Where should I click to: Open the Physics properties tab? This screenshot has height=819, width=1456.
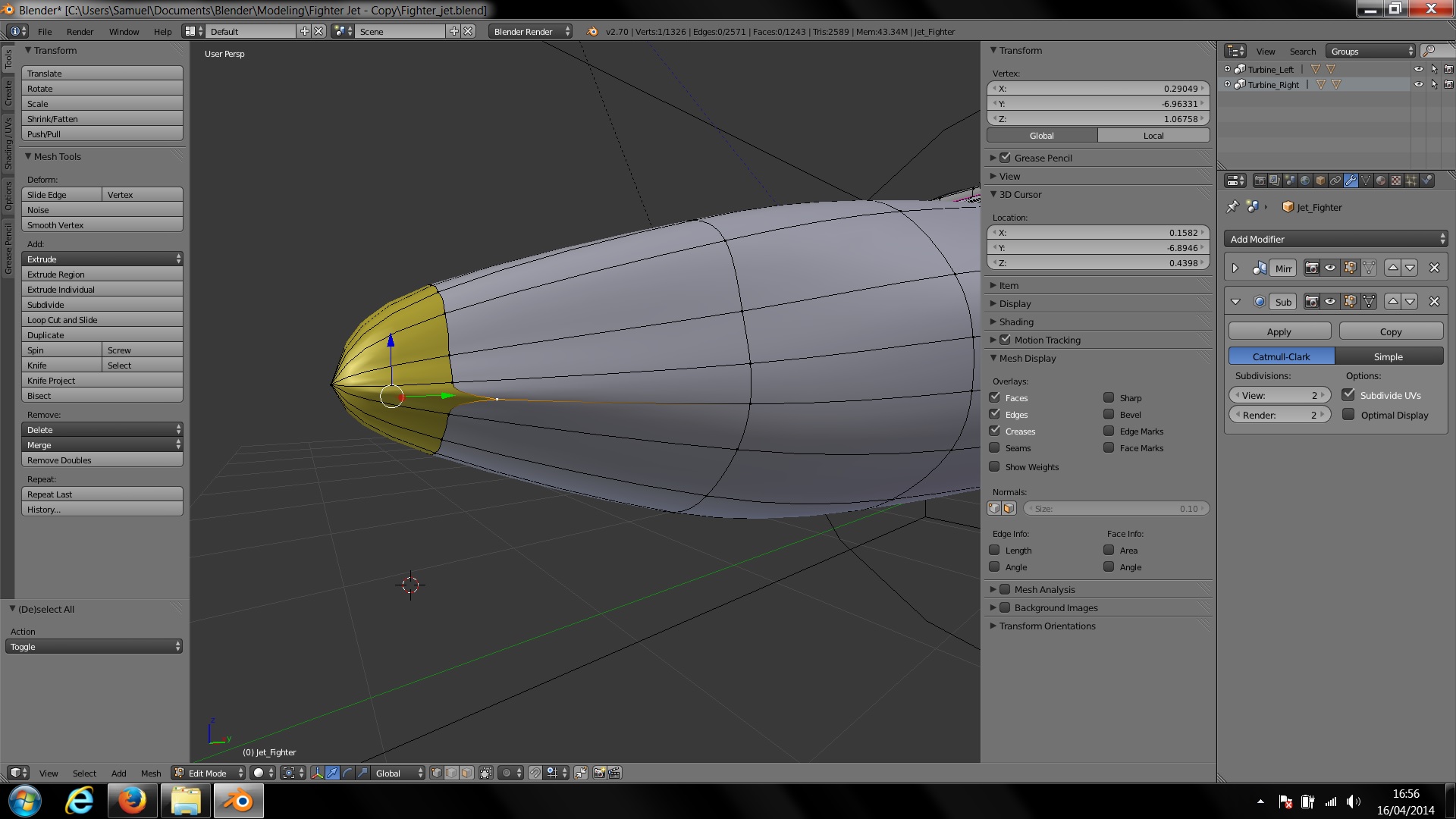[x=1427, y=180]
